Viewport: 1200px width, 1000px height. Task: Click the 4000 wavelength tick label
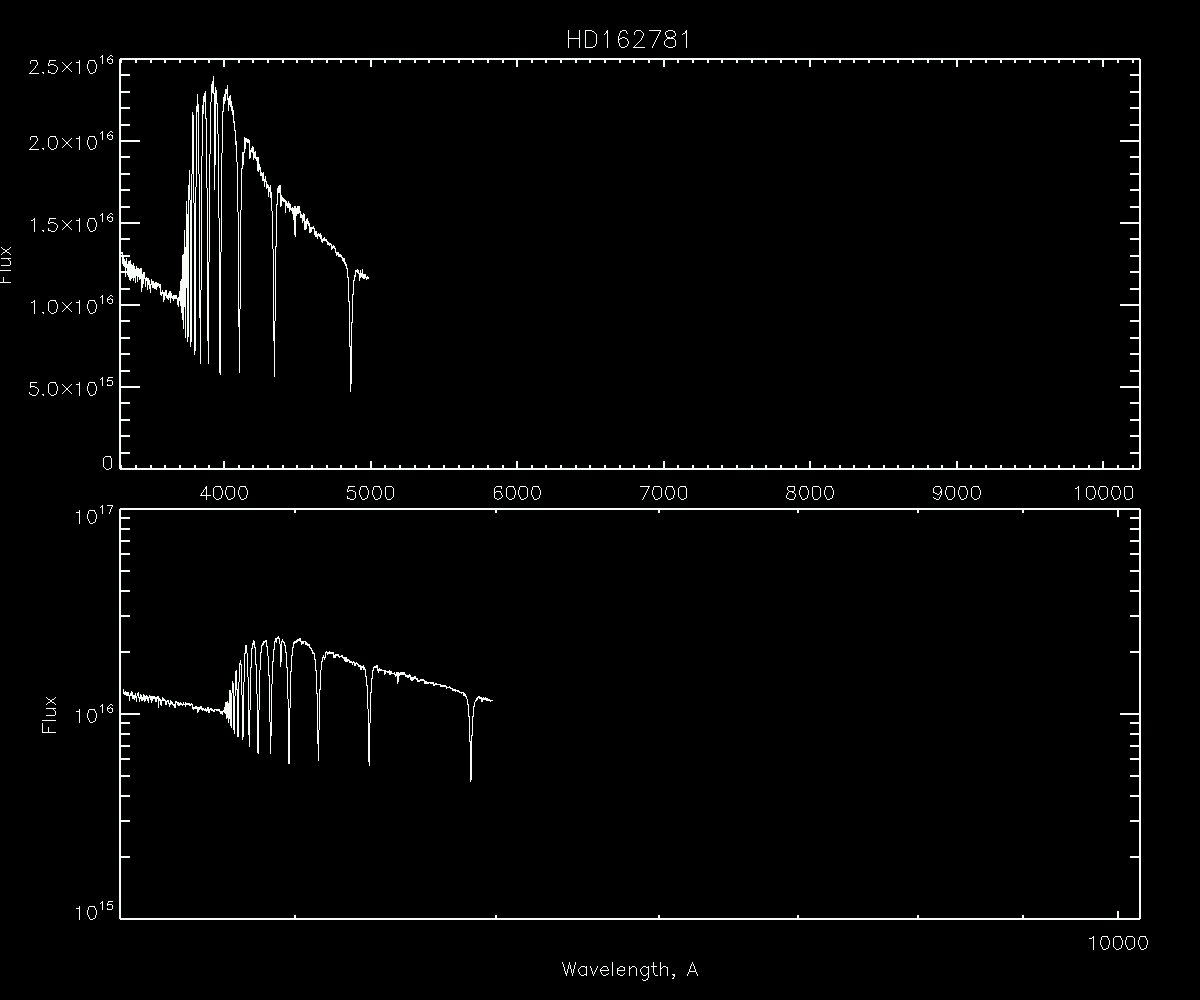pyautogui.click(x=224, y=492)
